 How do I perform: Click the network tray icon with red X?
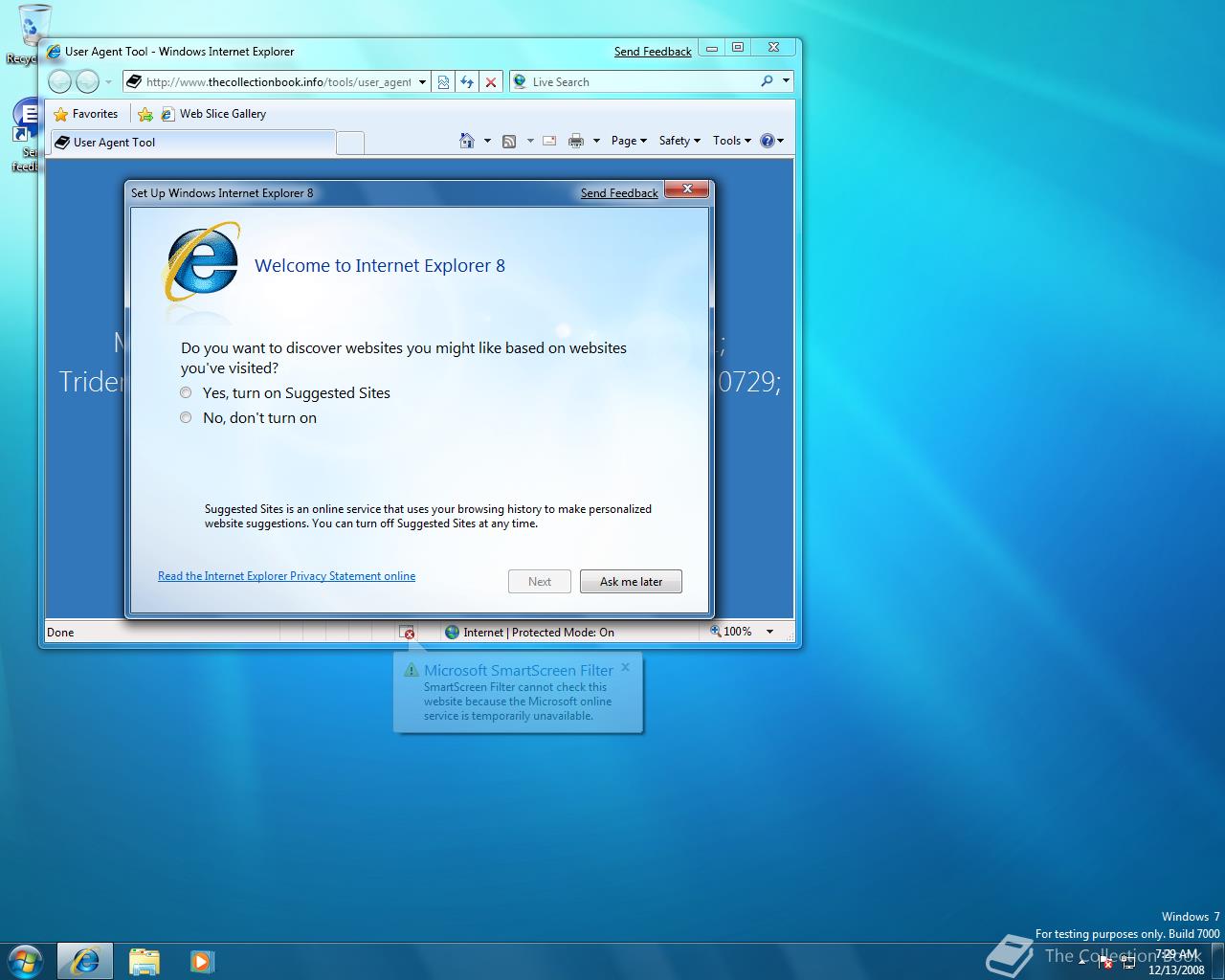[x=1104, y=963]
